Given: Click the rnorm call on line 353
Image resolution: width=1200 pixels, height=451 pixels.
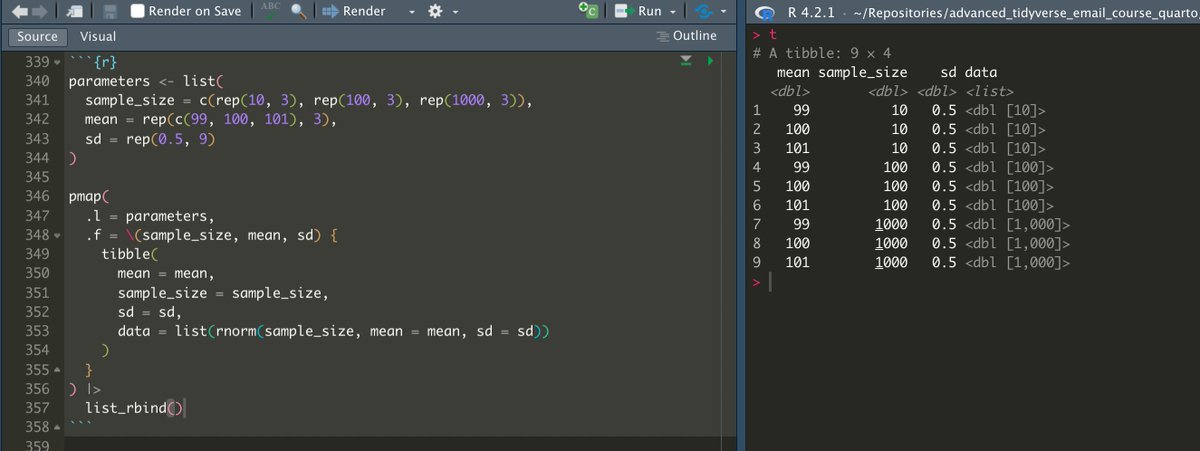Looking at the screenshot, I should pos(378,330).
